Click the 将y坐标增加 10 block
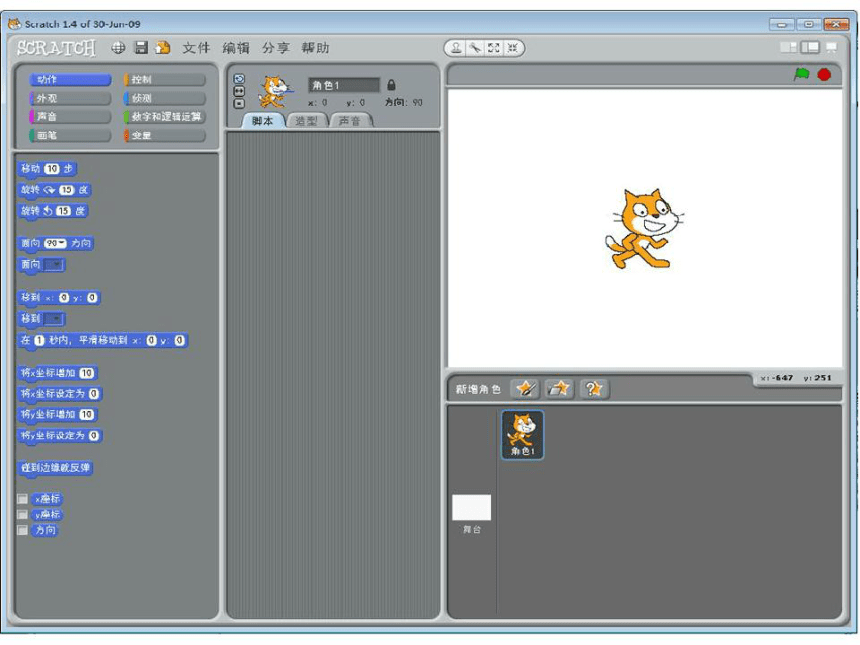The width and height of the screenshot is (860, 645). [58, 415]
